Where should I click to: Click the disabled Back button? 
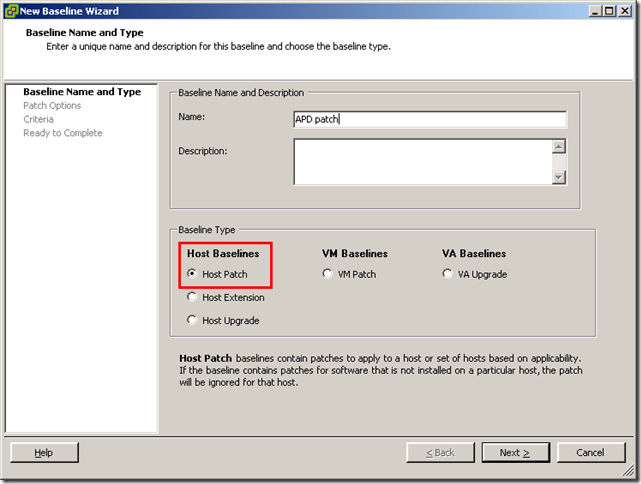click(x=440, y=452)
